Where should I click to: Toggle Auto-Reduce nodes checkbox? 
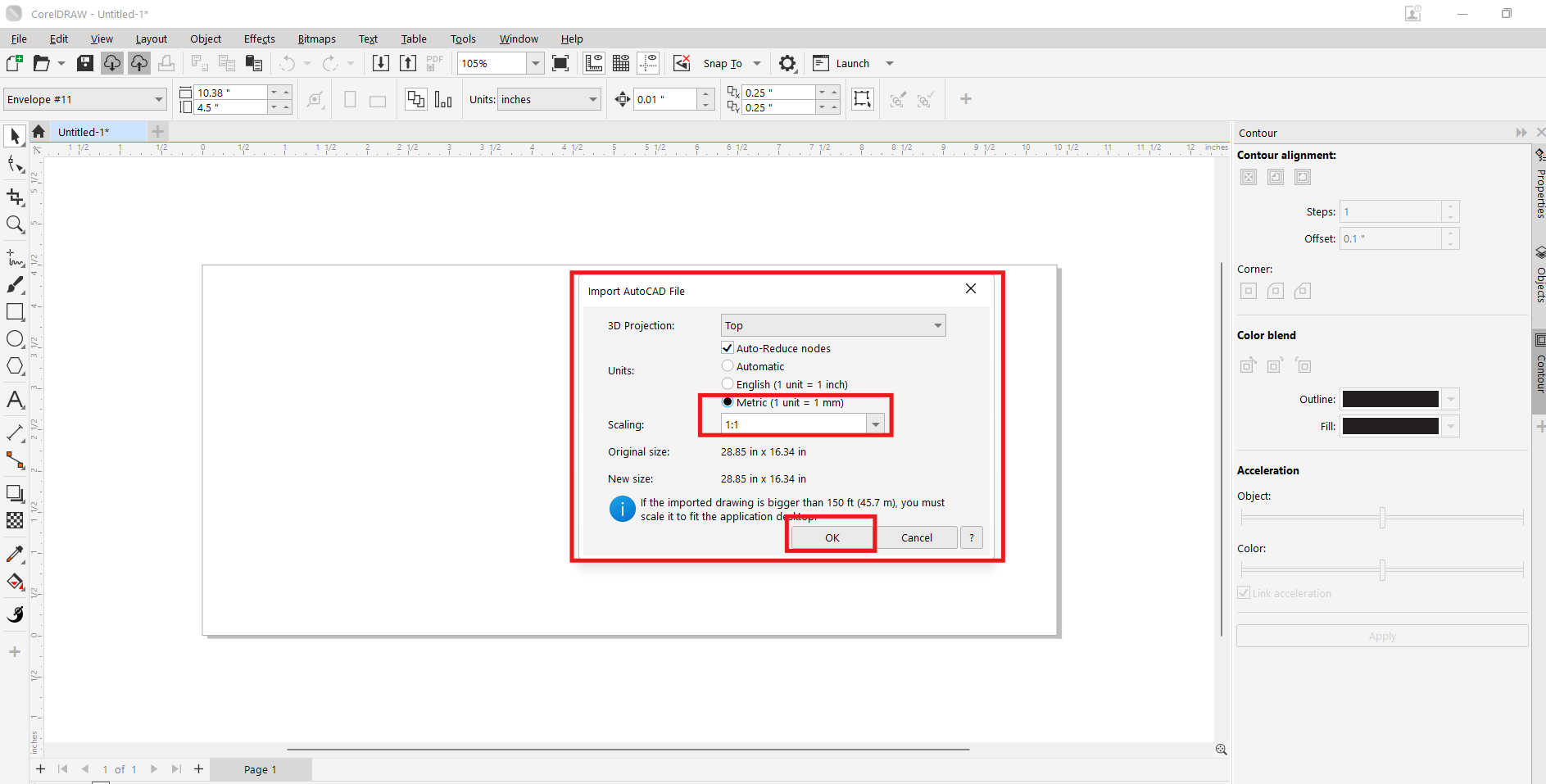pyautogui.click(x=728, y=348)
